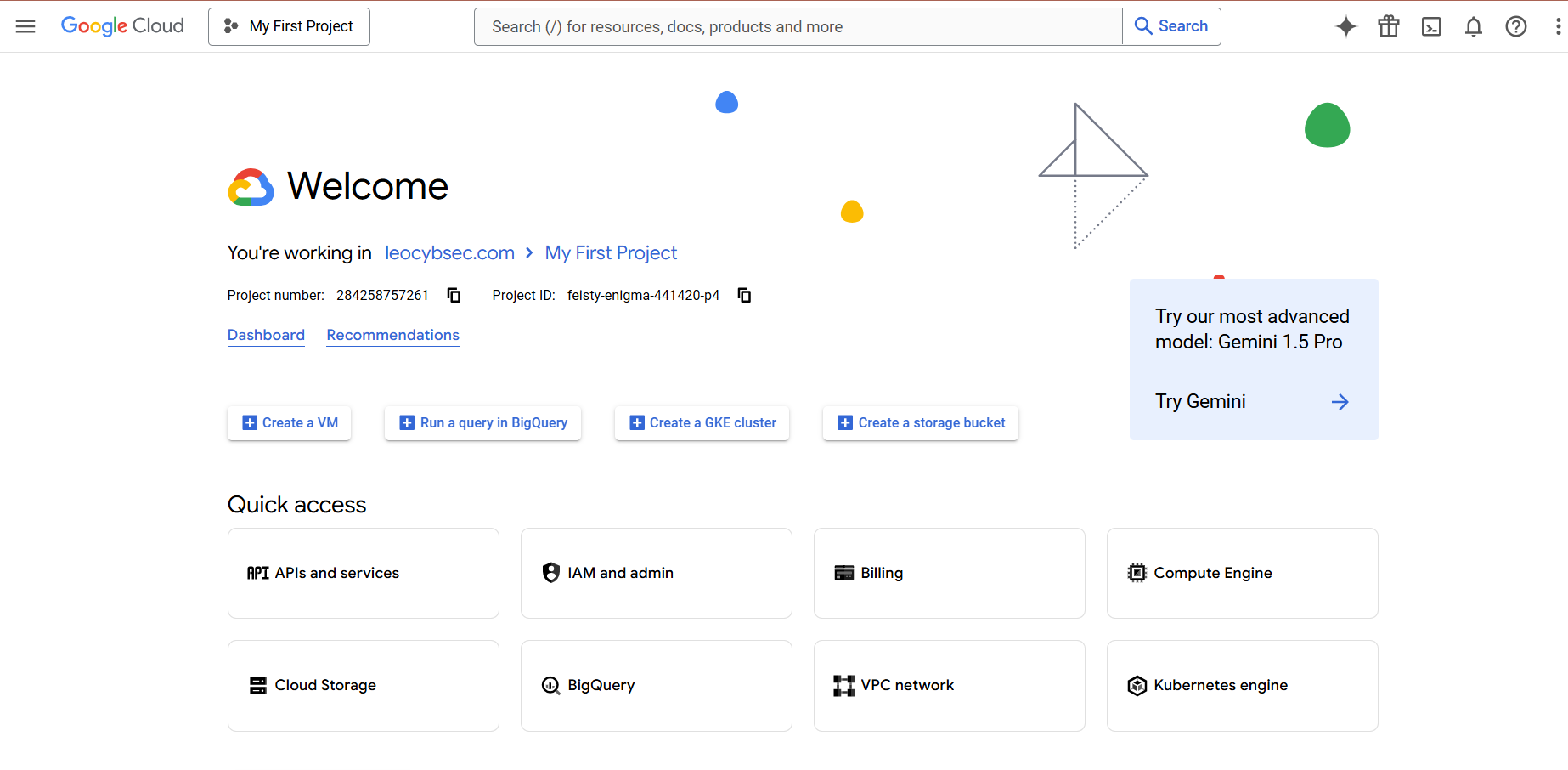Click the Try Gemini arrow icon
The width and height of the screenshot is (1568, 770).
pyautogui.click(x=1340, y=402)
